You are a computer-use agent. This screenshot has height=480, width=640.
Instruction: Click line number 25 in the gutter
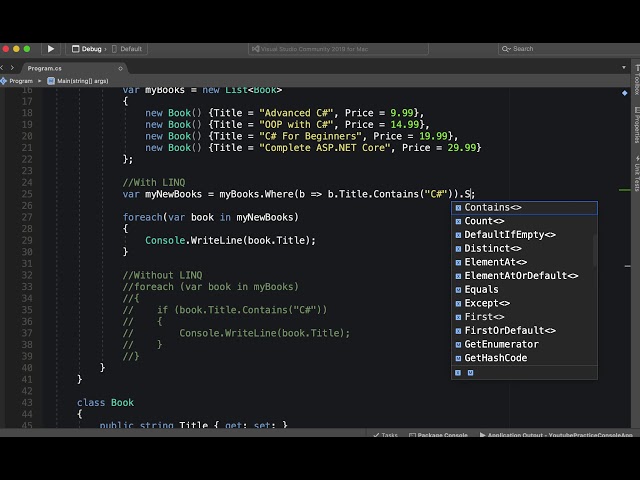(27, 194)
